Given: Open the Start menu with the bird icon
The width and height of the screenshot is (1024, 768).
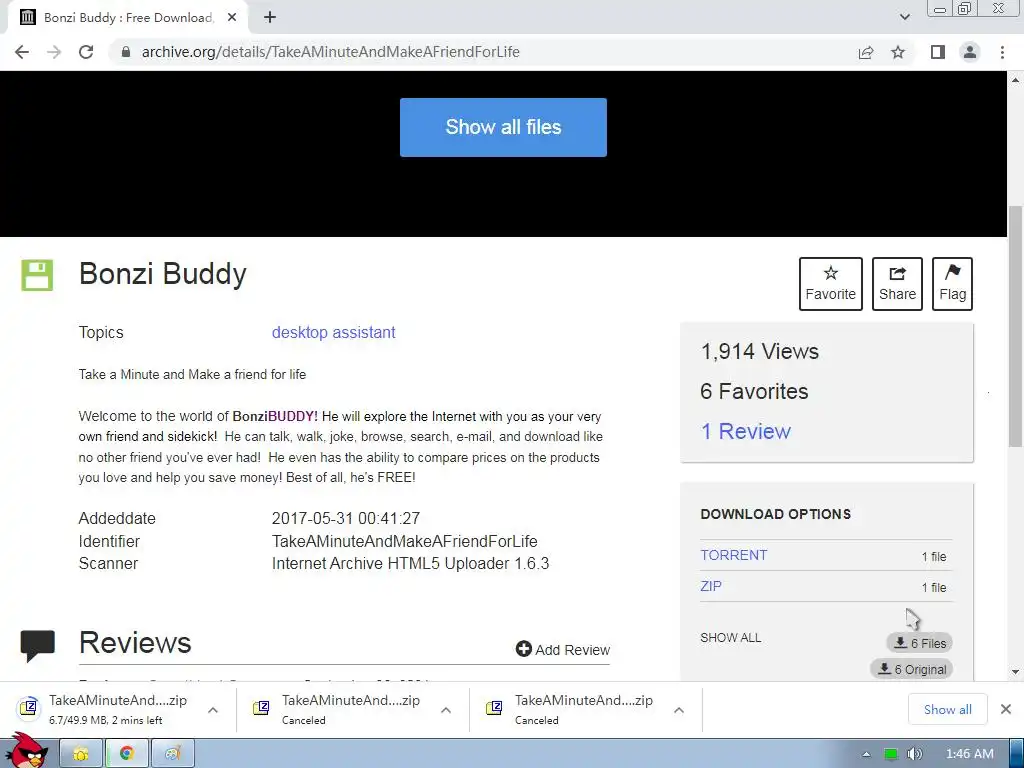Looking at the screenshot, I should click(x=26, y=751).
